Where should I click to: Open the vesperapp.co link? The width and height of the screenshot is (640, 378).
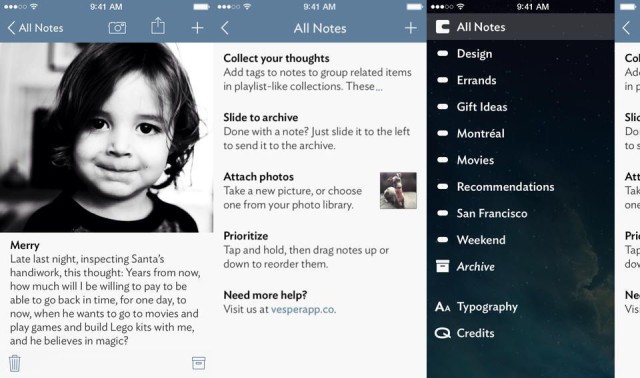tap(303, 309)
